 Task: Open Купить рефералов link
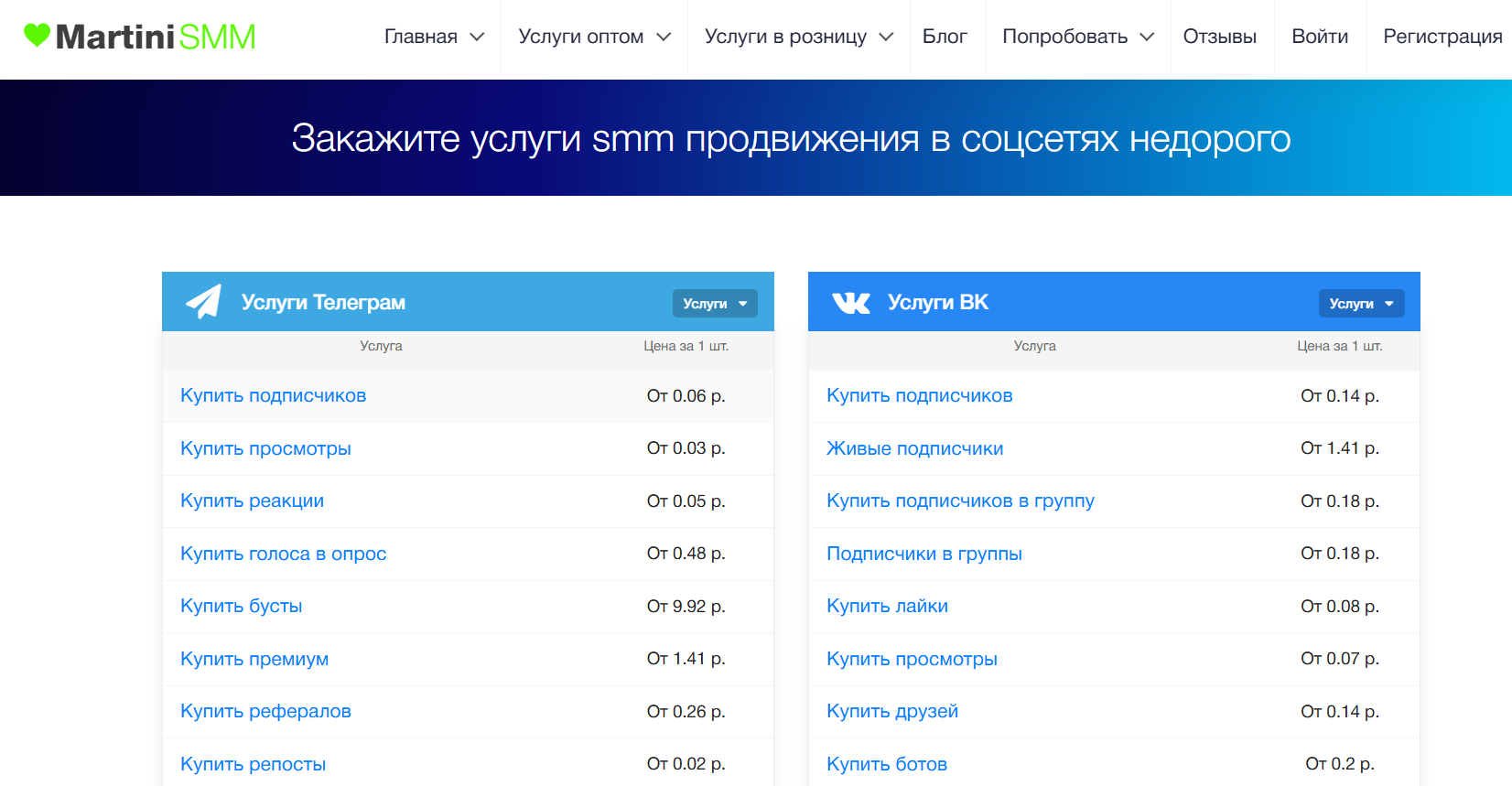tap(265, 711)
